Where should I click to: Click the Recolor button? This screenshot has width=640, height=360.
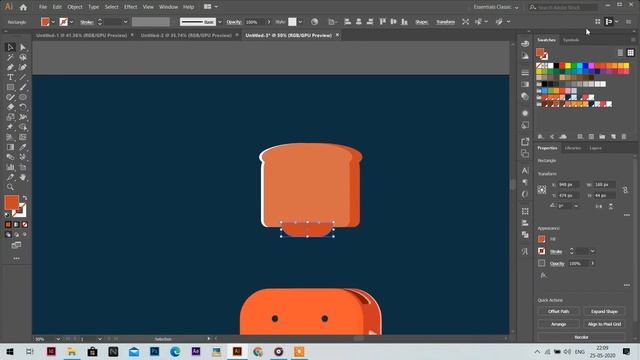point(581,337)
